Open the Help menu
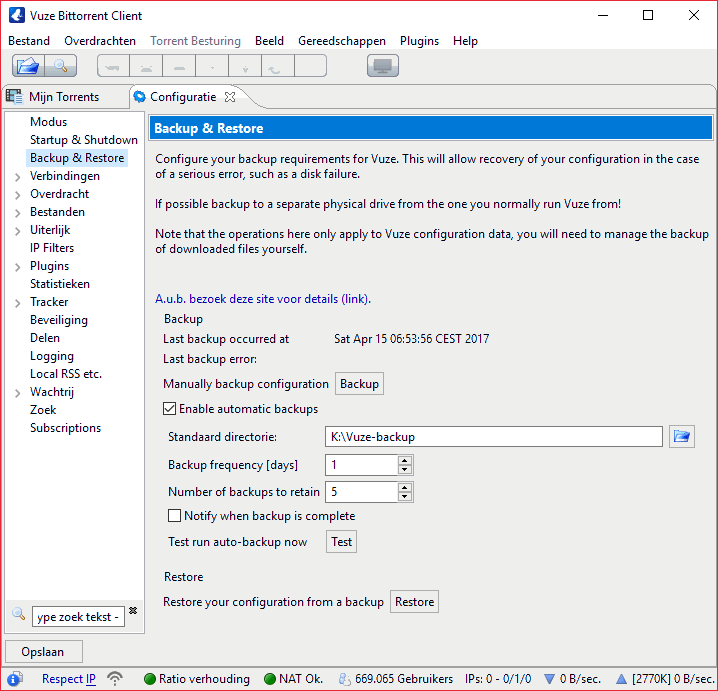The image size is (718, 691). [465, 41]
